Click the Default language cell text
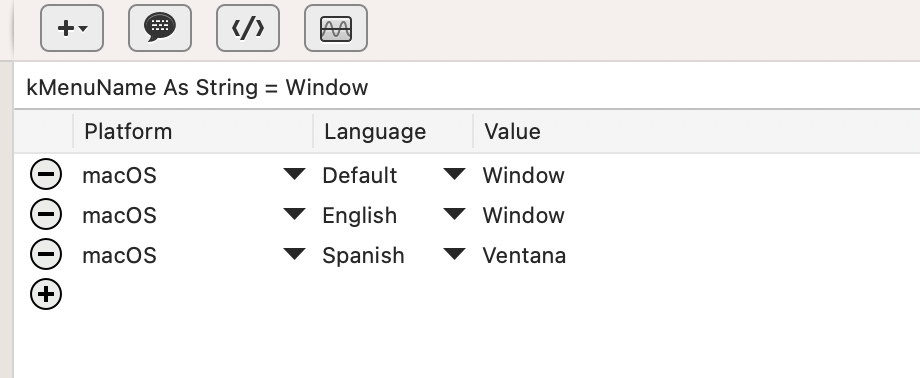Viewport: 920px width, 378px height. [360, 176]
